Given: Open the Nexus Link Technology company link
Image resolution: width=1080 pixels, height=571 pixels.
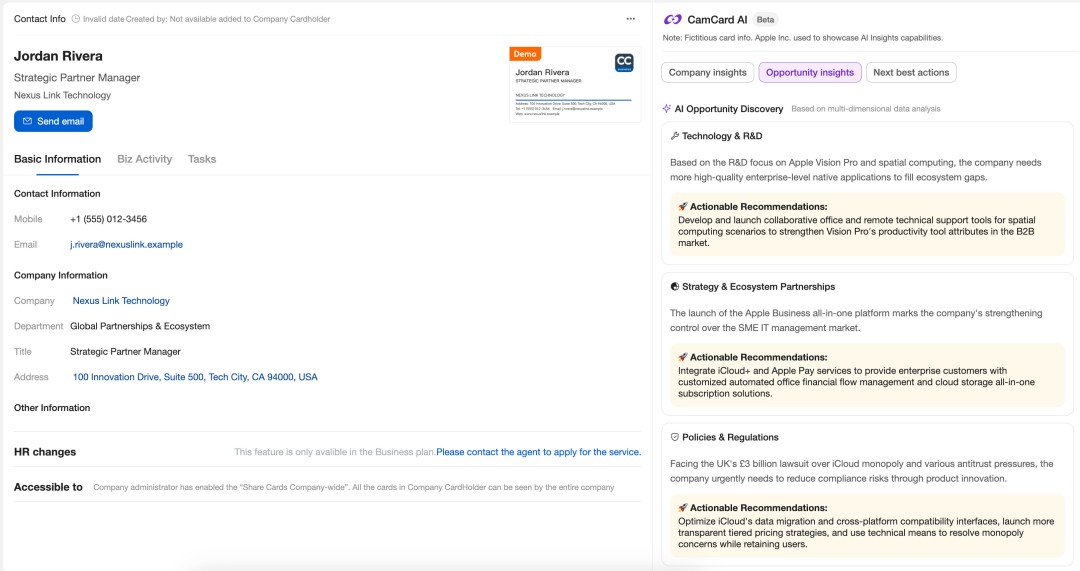Looking at the screenshot, I should [x=121, y=301].
